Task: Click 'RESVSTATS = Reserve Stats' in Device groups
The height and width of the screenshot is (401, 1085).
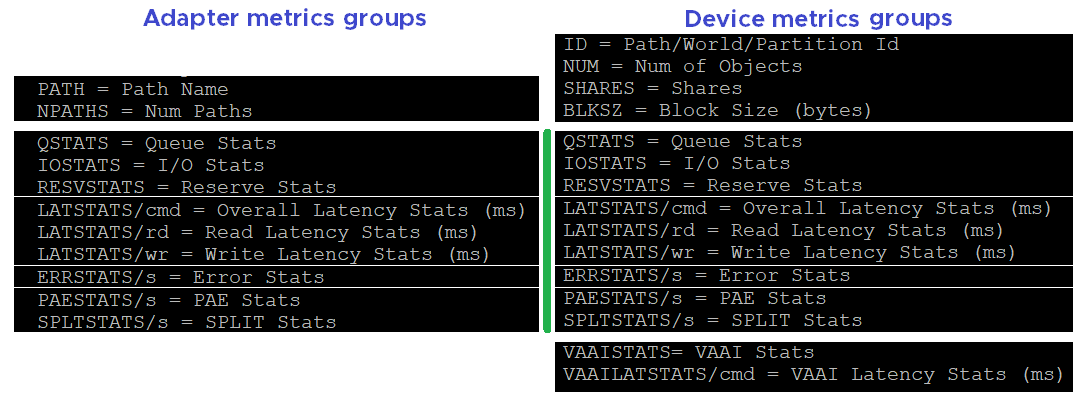Action: (713, 185)
